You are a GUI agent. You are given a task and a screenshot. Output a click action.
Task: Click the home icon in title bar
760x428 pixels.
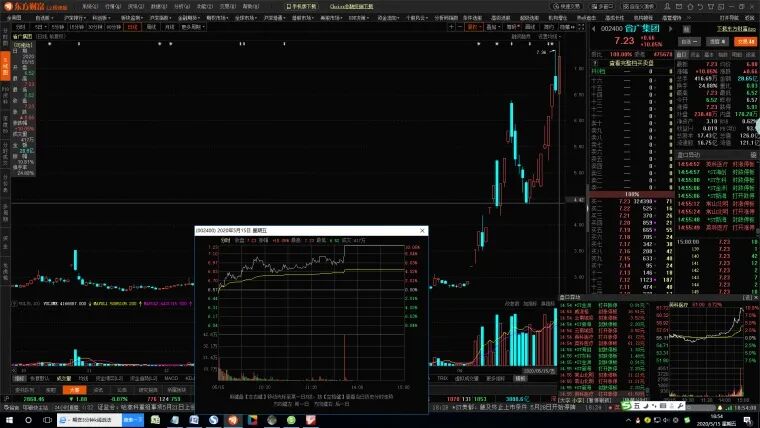point(689,7)
